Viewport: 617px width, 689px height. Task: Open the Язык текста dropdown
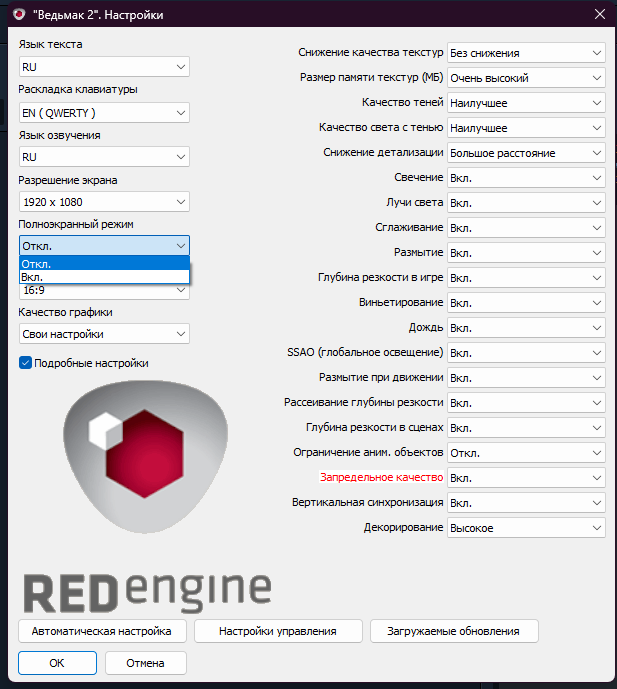pyautogui.click(x=104, y=67)
